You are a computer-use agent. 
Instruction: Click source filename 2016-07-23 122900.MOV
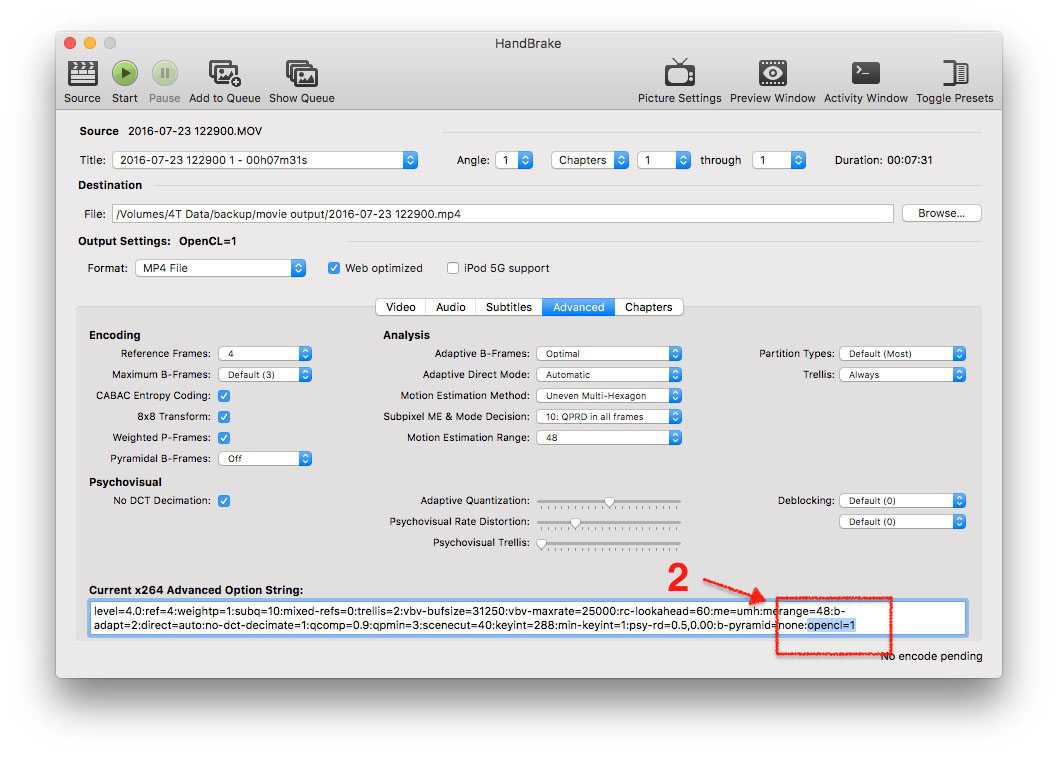pyautogui.click(x=195, y=131)
